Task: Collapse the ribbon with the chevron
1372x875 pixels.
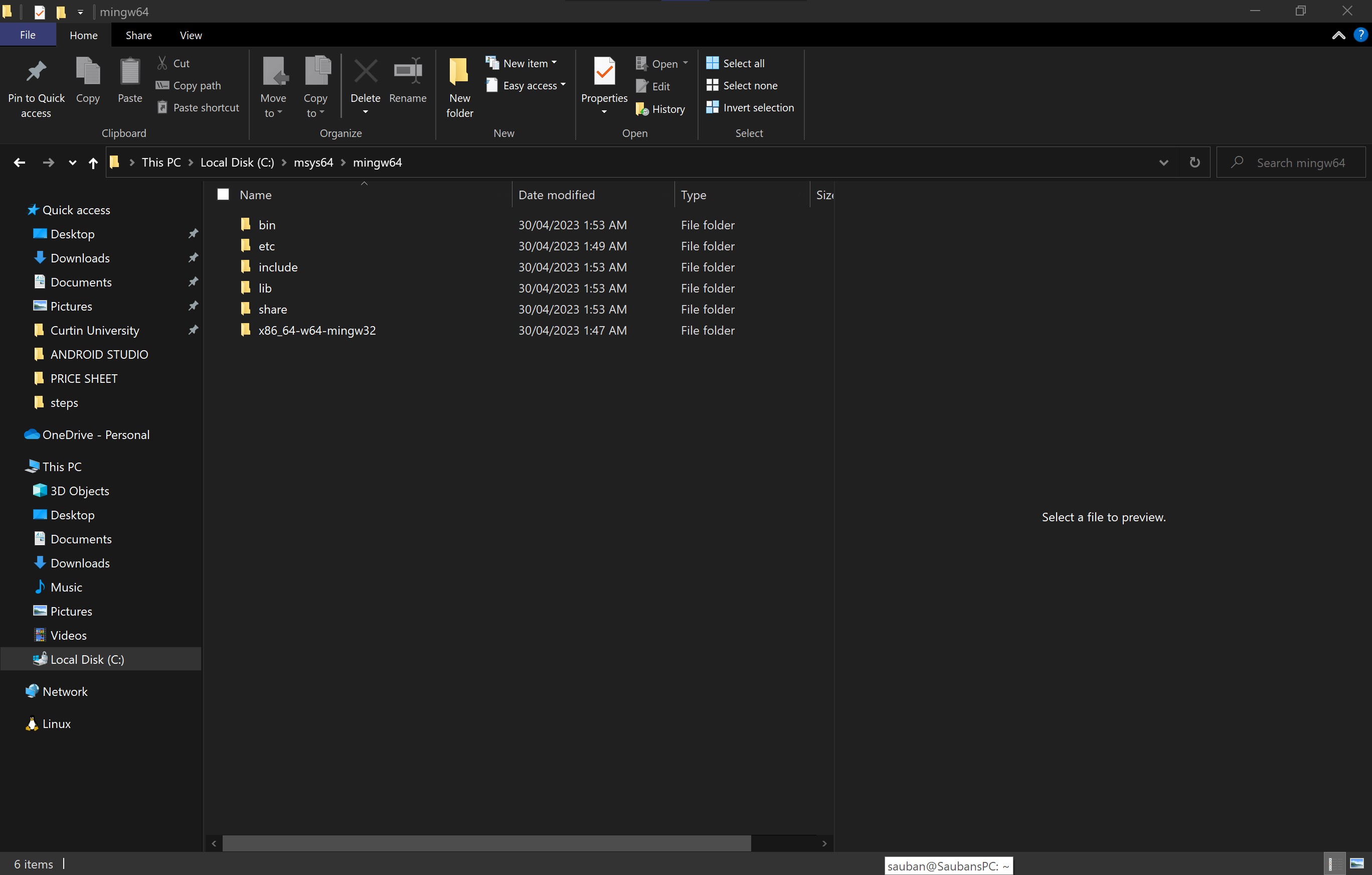Action: [x=1338, y=35]
